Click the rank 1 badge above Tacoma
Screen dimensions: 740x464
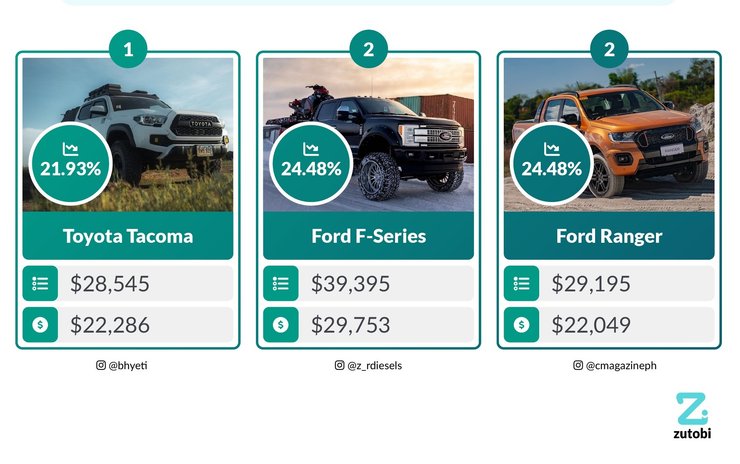coord(128,47)
